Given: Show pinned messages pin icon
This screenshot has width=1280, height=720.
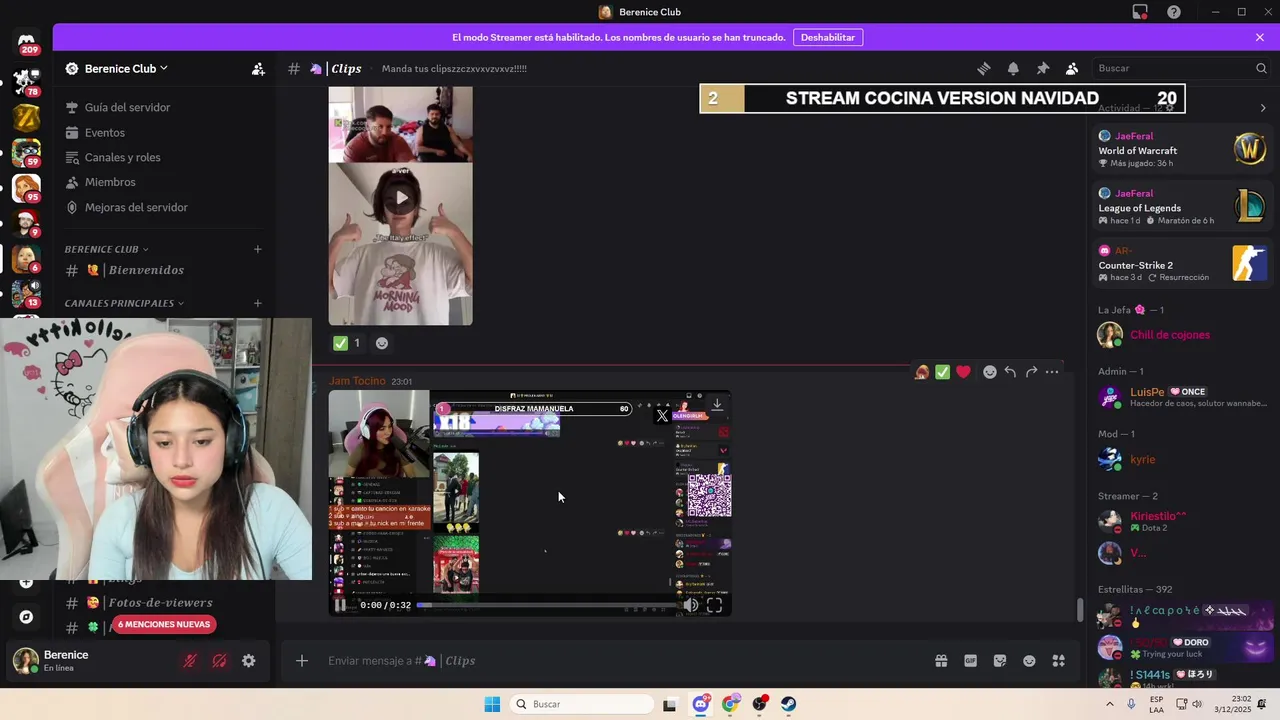Looking at the screenshot, I should (1043, 68).
